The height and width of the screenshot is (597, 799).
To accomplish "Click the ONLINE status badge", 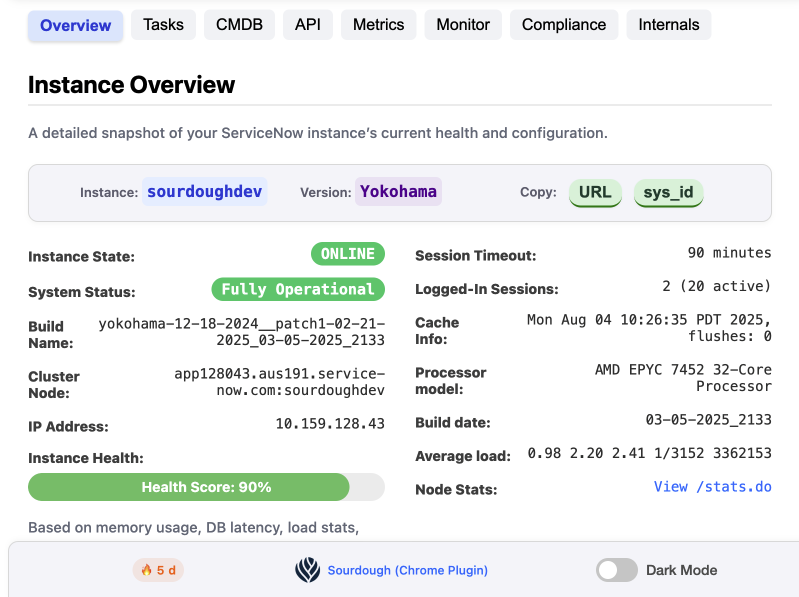I will coord(348,254).
